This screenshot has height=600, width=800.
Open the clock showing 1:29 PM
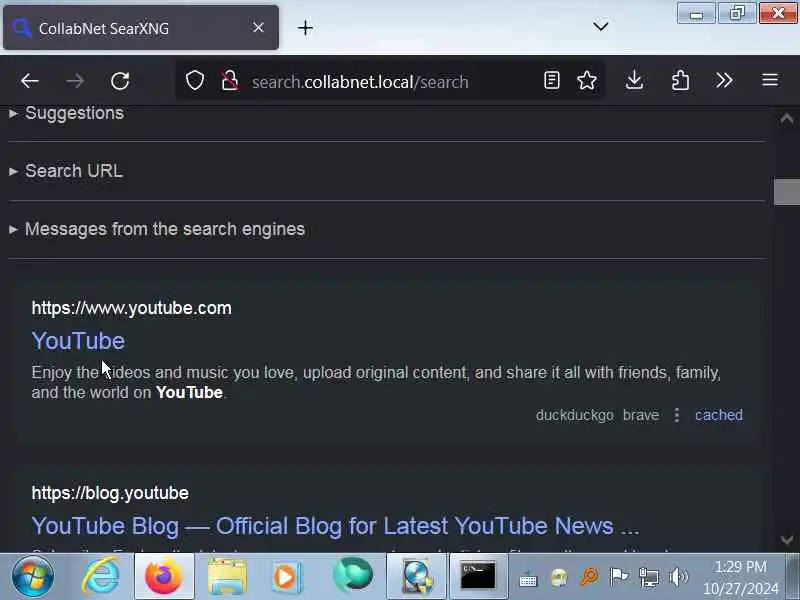point(741,578)
